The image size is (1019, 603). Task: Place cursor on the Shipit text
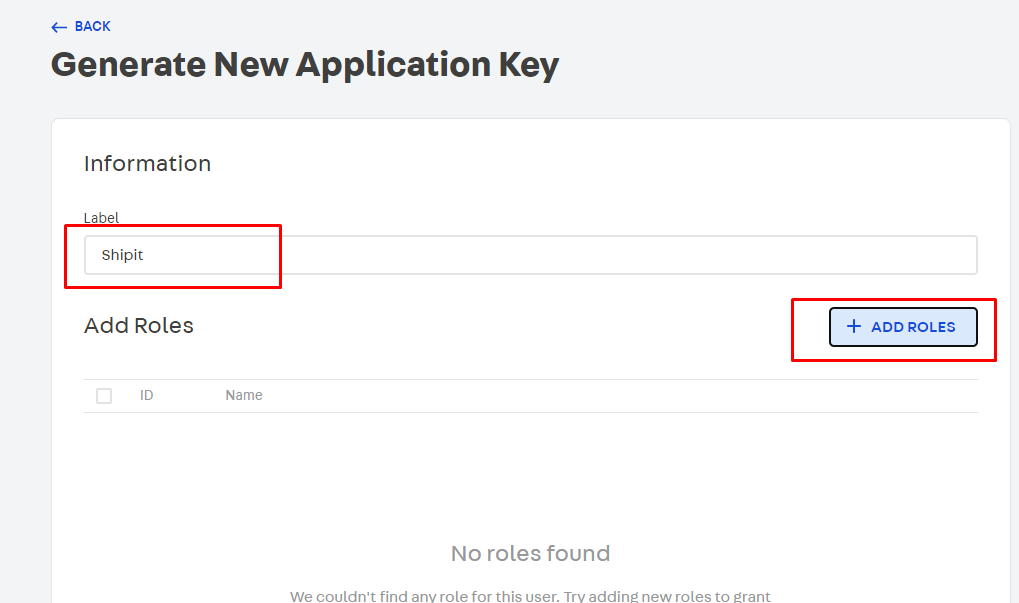[x=122, y=255]
